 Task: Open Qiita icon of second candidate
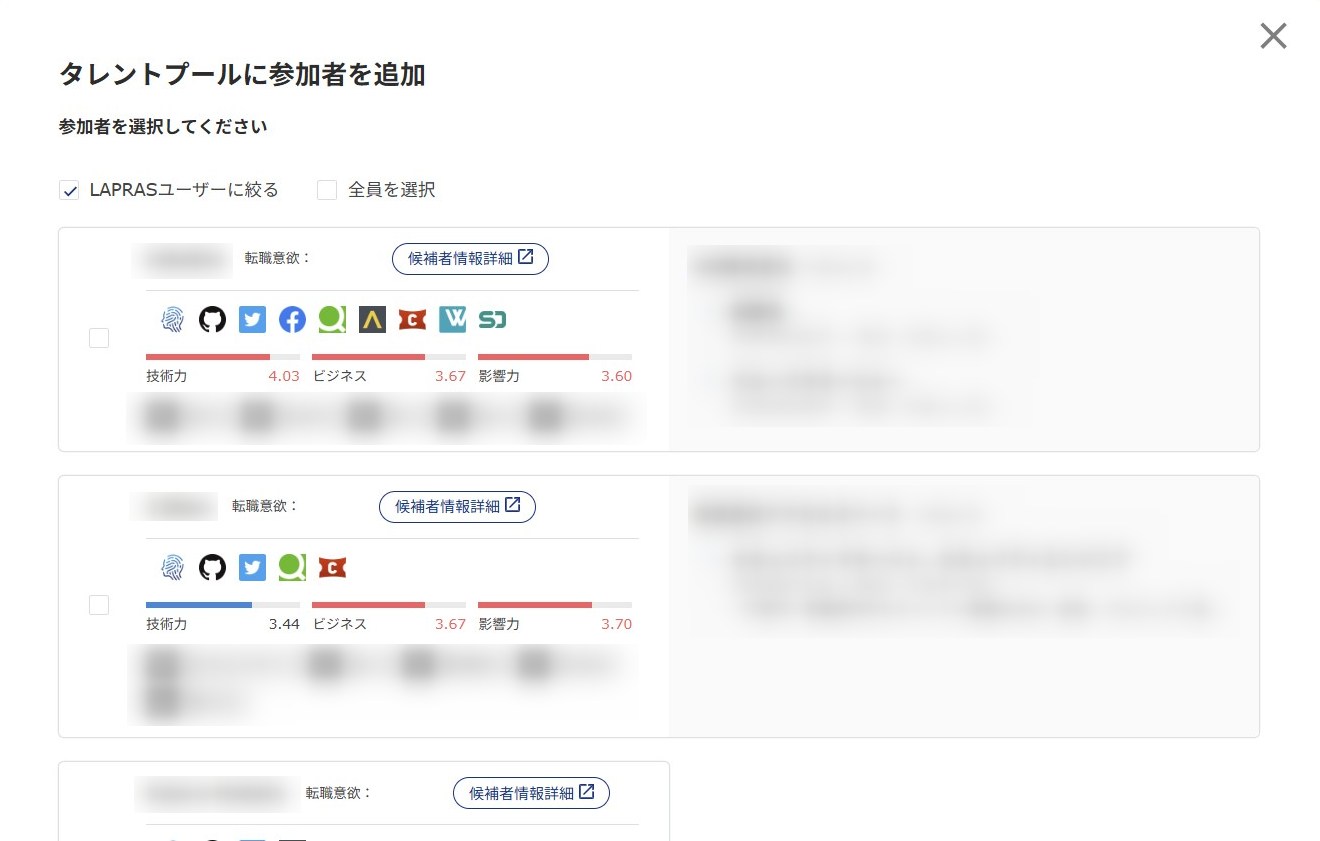coord(292,568)
